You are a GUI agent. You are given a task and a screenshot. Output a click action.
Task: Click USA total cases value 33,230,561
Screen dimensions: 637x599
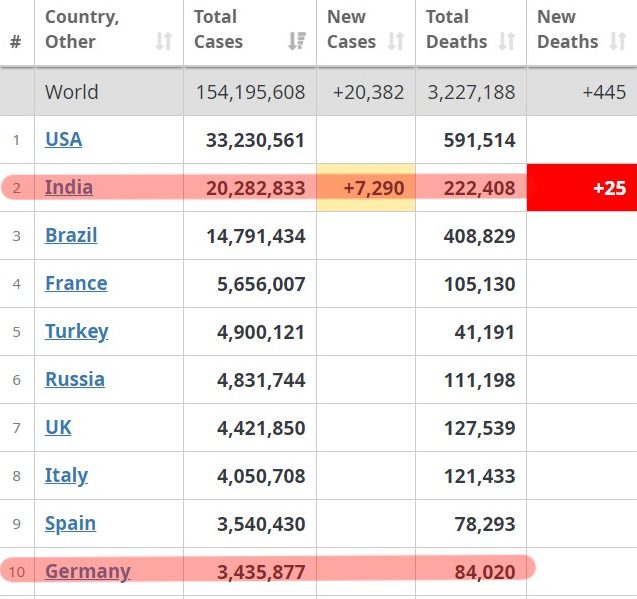(255, 140)
